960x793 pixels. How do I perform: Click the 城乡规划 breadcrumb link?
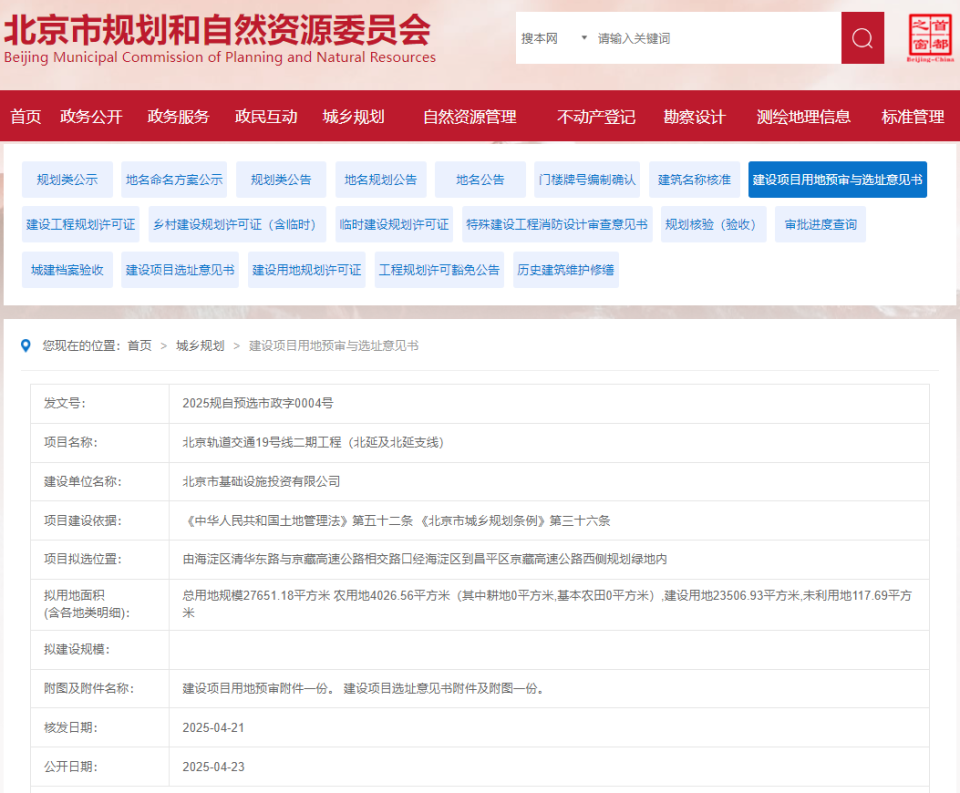tap(200, 346)
